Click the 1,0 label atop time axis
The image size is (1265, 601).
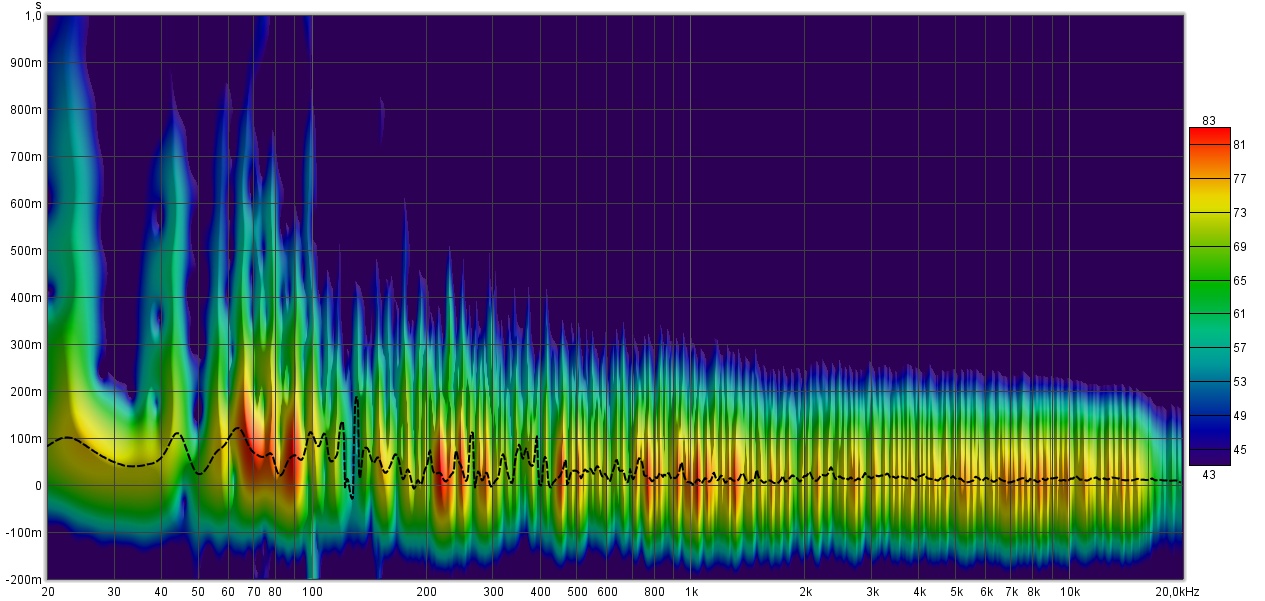tap(34, 17)
